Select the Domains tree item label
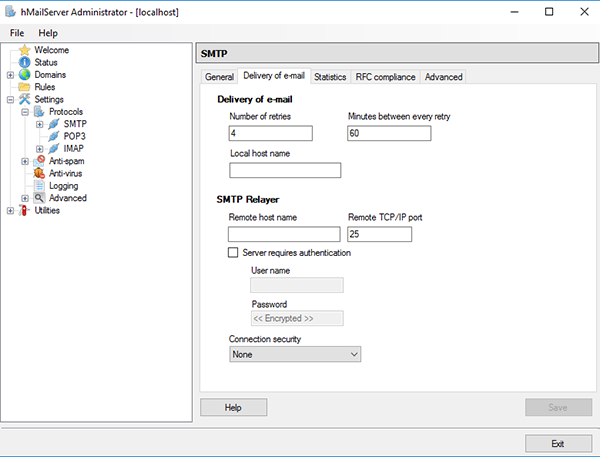Screen dimensions: 600x457 tap(50, 75)
